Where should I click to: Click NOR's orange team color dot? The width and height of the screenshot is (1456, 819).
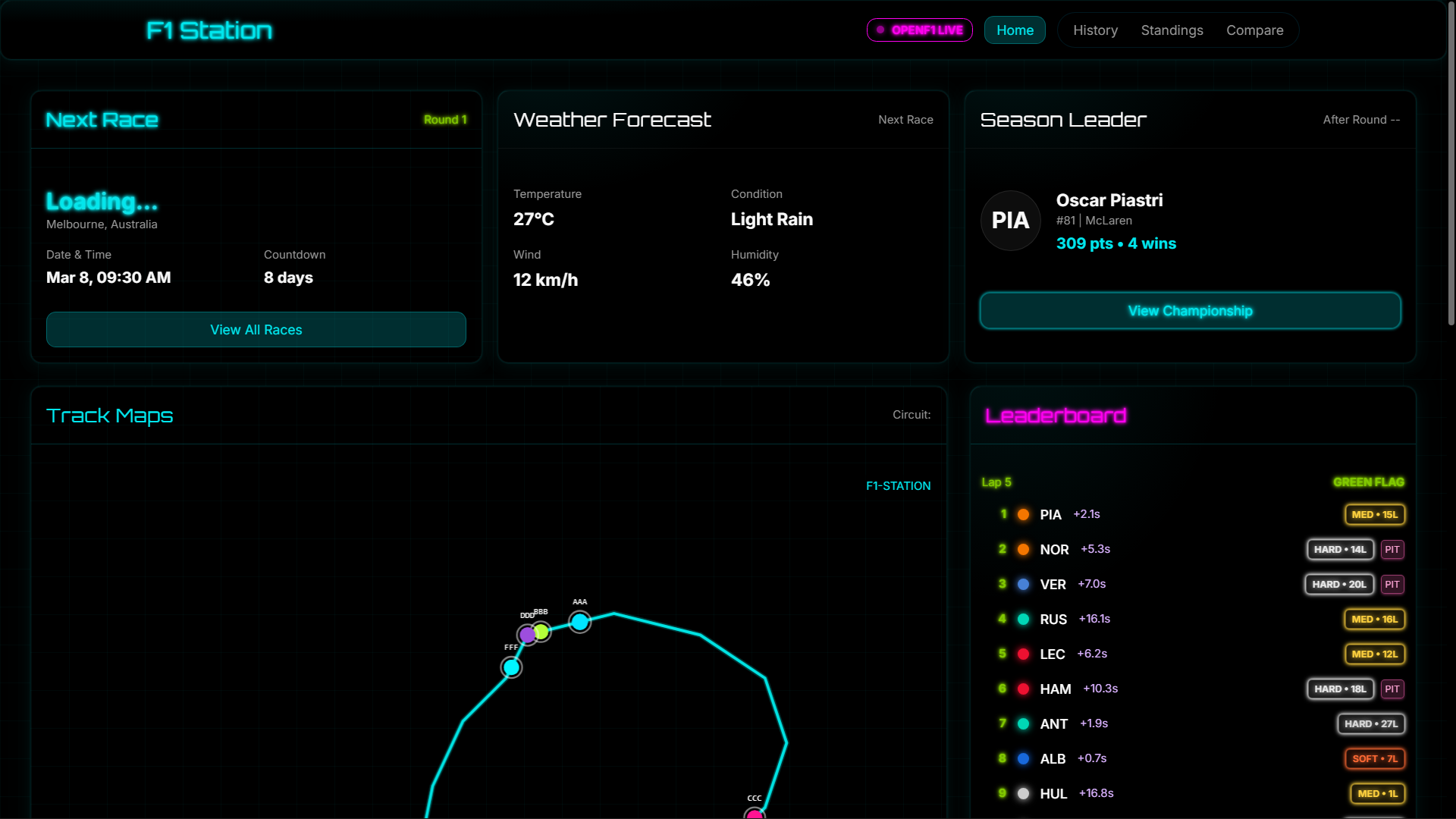1023,550
